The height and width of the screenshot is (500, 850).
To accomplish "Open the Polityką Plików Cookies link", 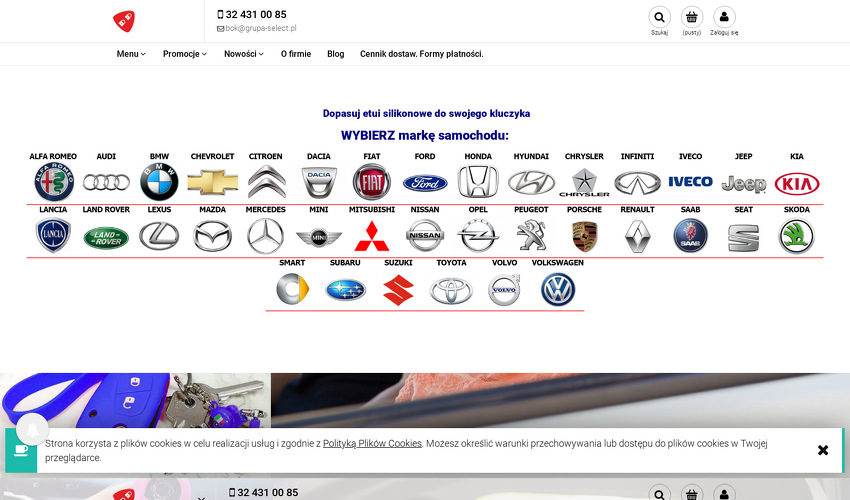I will [372, 443].
